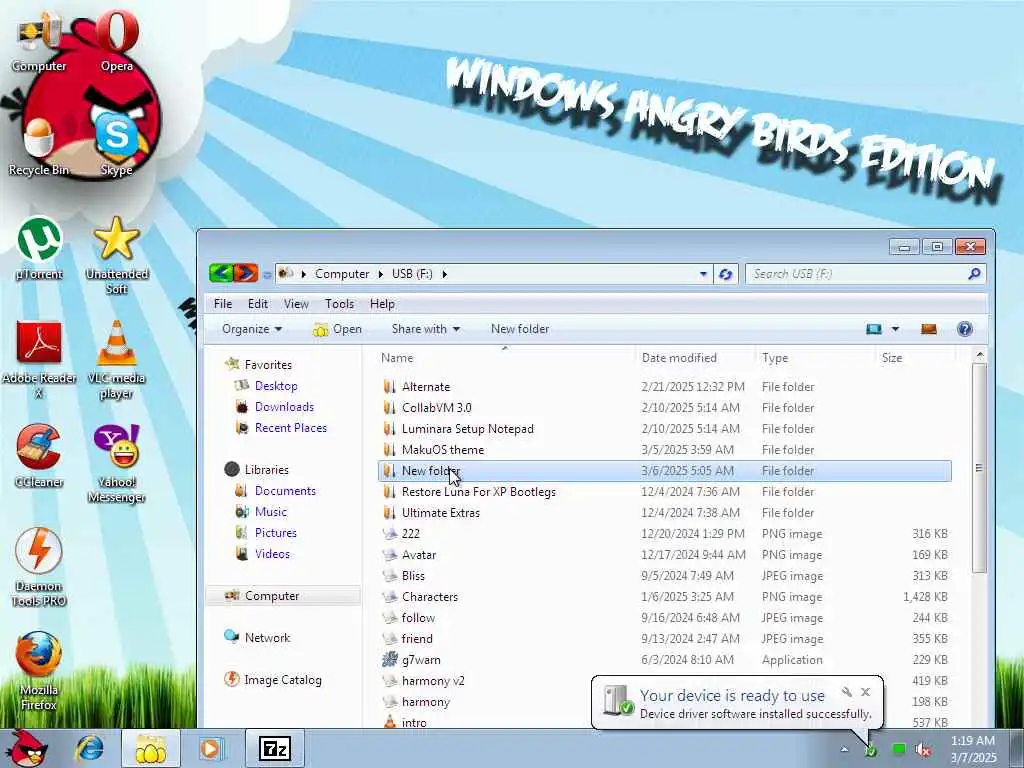Viewport: 1024px width, 768px height.
Task: Sort by the Type column header
Action: (x=816, y=358)
